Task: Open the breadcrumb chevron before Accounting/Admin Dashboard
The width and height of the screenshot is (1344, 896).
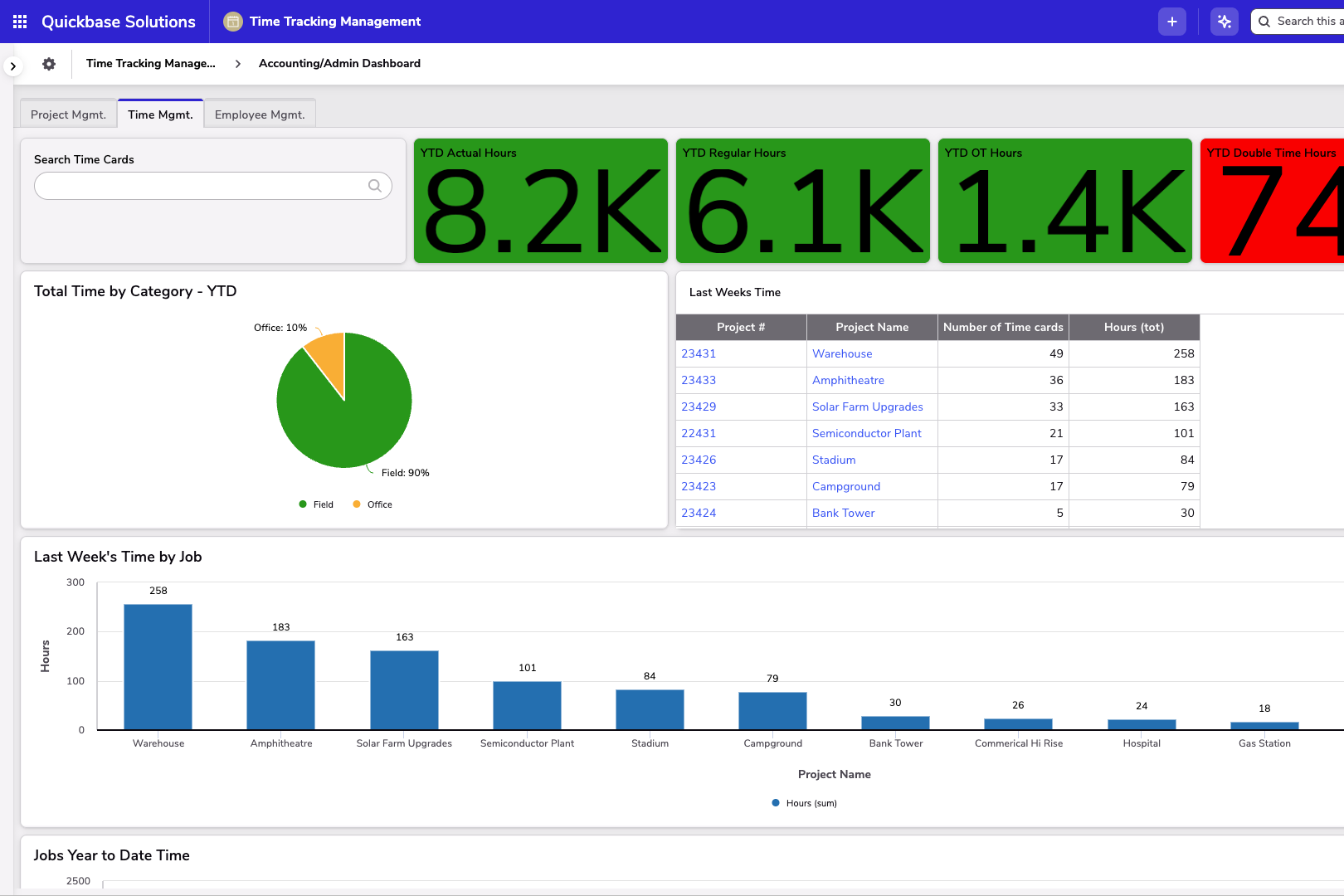Action: (x=237, y=63)
